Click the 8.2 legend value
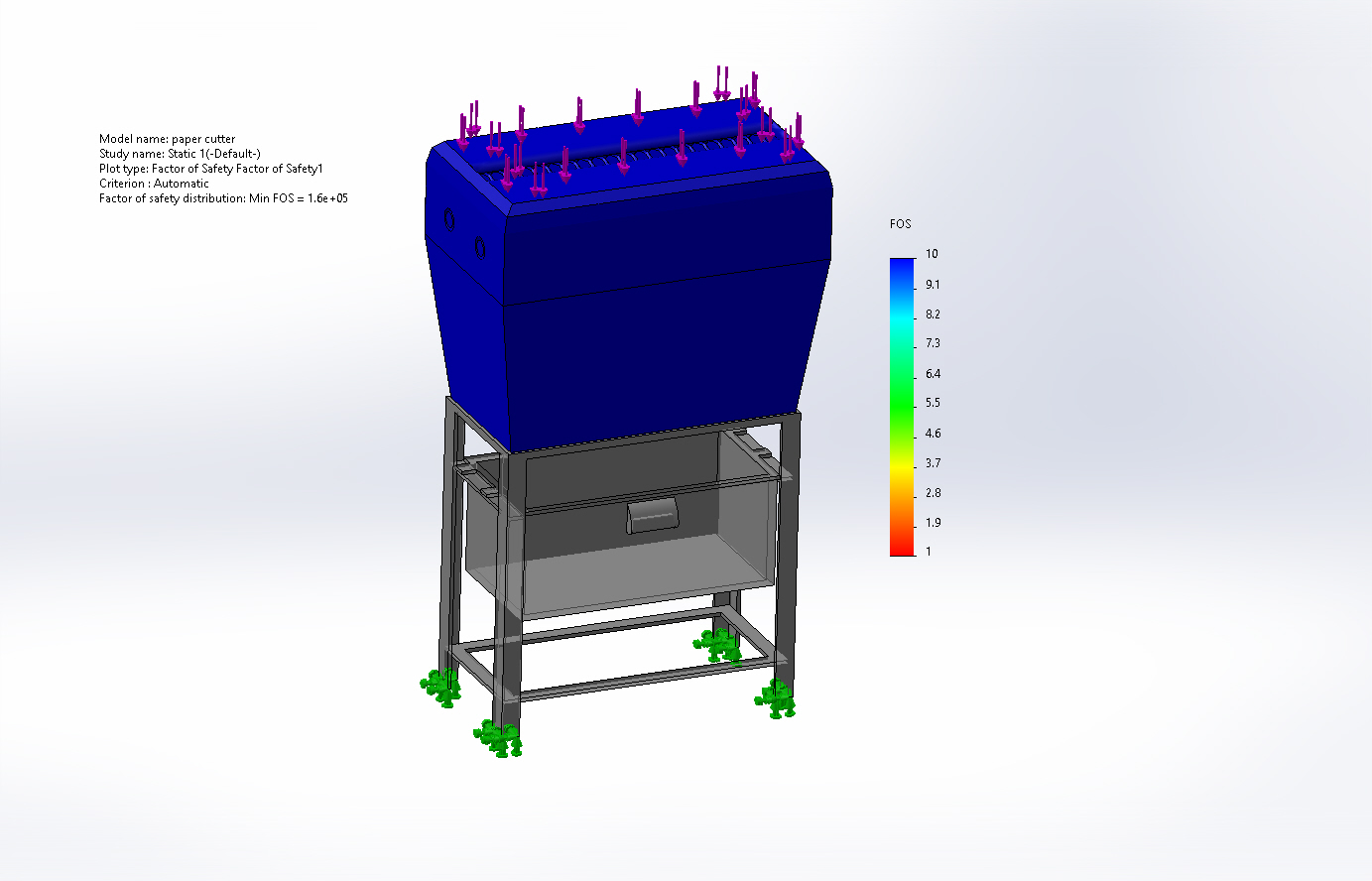1372x881 pixels. [x=933, y=315]
